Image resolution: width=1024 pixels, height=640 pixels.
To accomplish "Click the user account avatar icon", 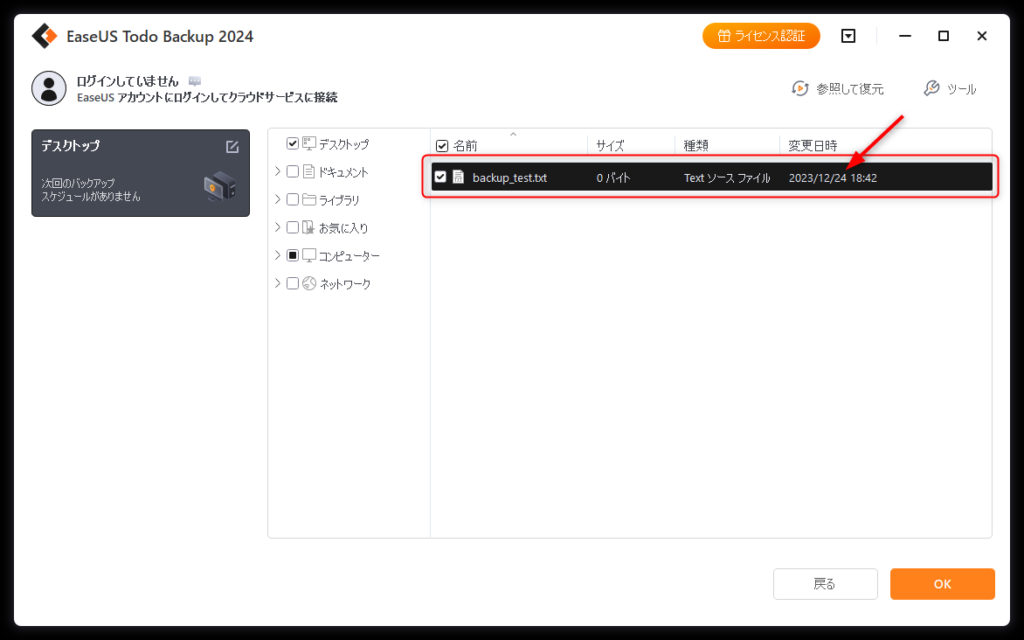I will (x=49, y=88).
